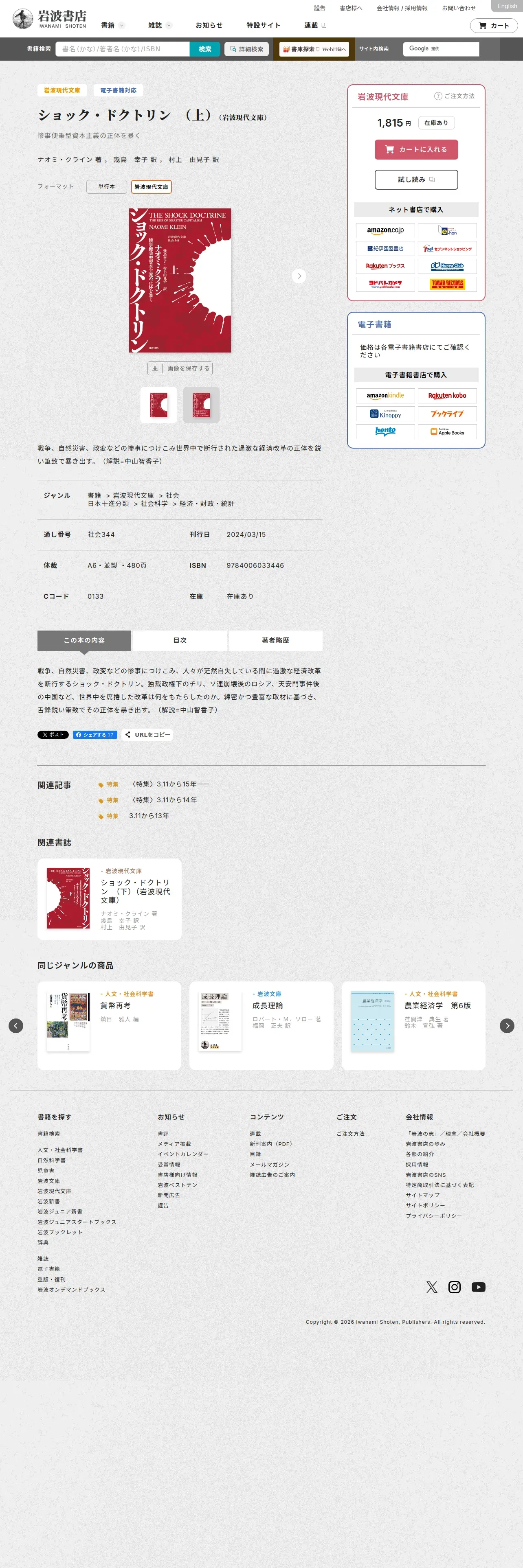The width and height of the screenshot is (523, 1568).
Task: Open the 試し読み preview
Action: tap(416, 180)
